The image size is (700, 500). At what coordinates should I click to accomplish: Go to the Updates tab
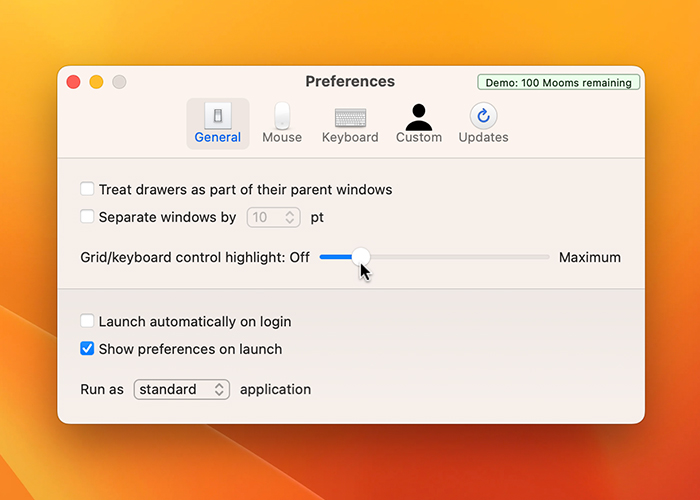pos(483,124)
